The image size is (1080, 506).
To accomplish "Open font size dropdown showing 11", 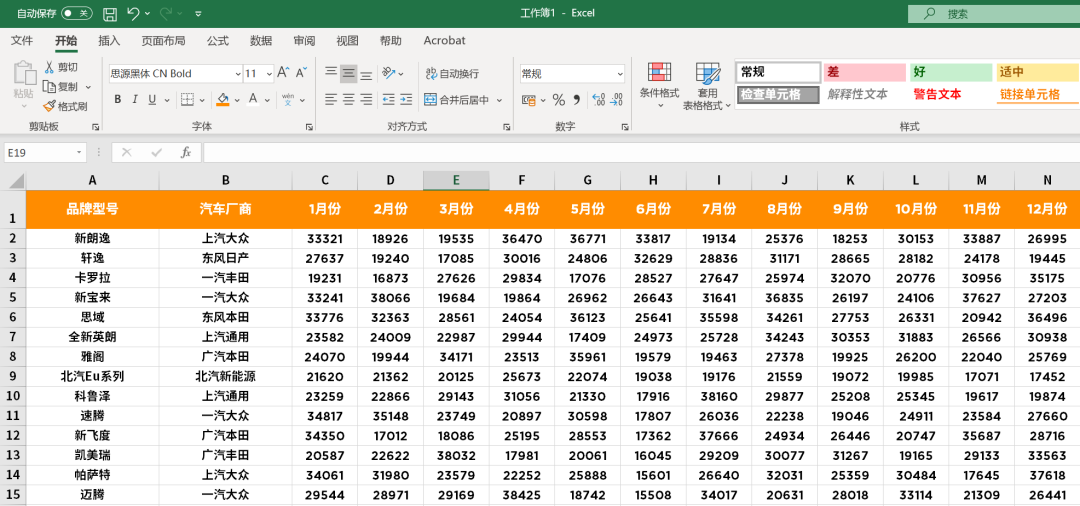I will click(x=269, y=74).
